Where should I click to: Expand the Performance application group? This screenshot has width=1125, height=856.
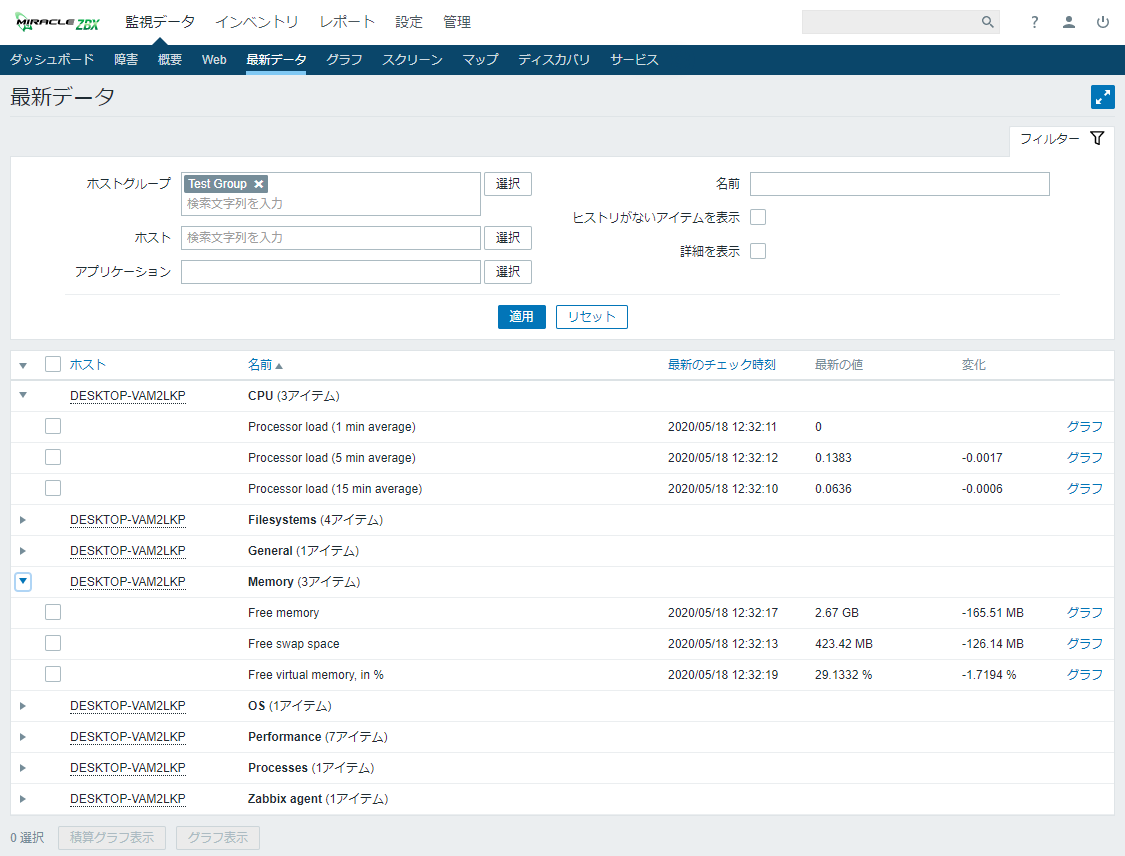tap(23, 737)
